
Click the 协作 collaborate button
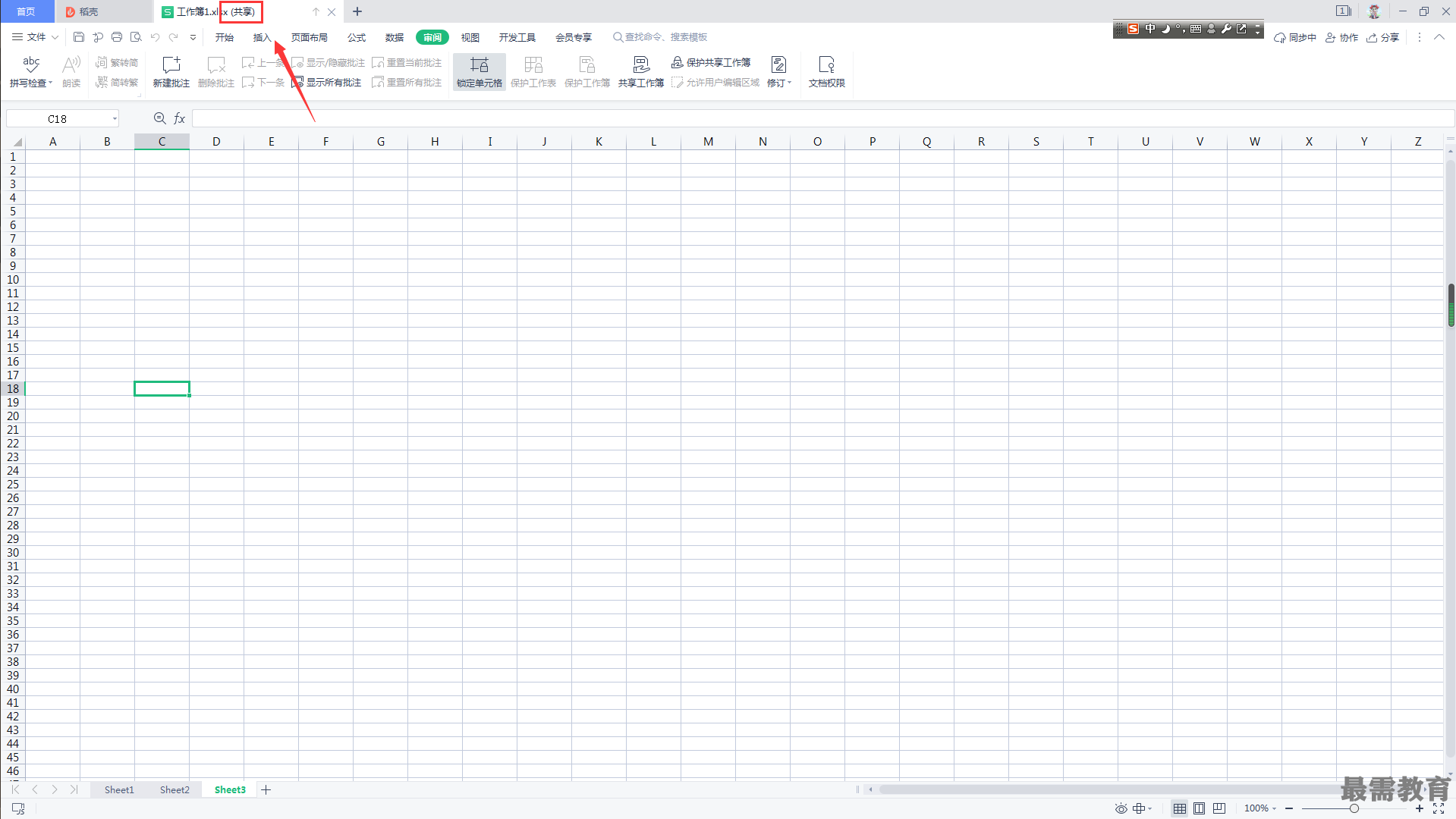[x=1341, y=37]
